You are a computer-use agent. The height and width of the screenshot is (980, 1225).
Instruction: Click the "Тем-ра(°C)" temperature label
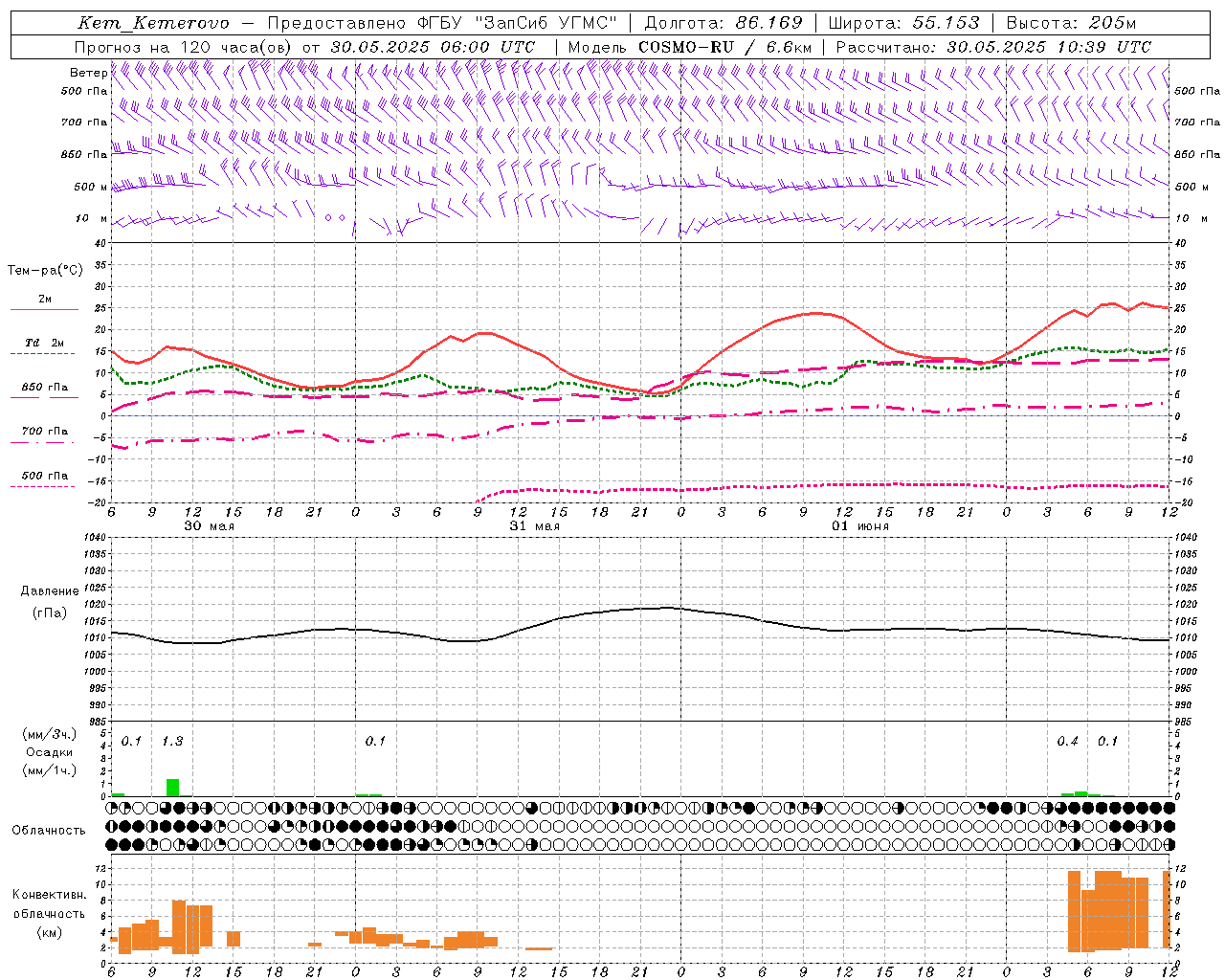(45, 271)
